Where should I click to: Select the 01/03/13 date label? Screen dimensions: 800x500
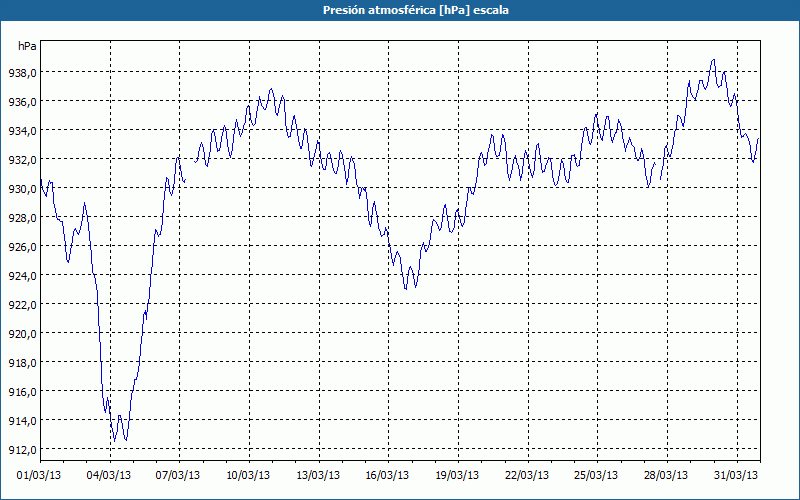[39, 476]
